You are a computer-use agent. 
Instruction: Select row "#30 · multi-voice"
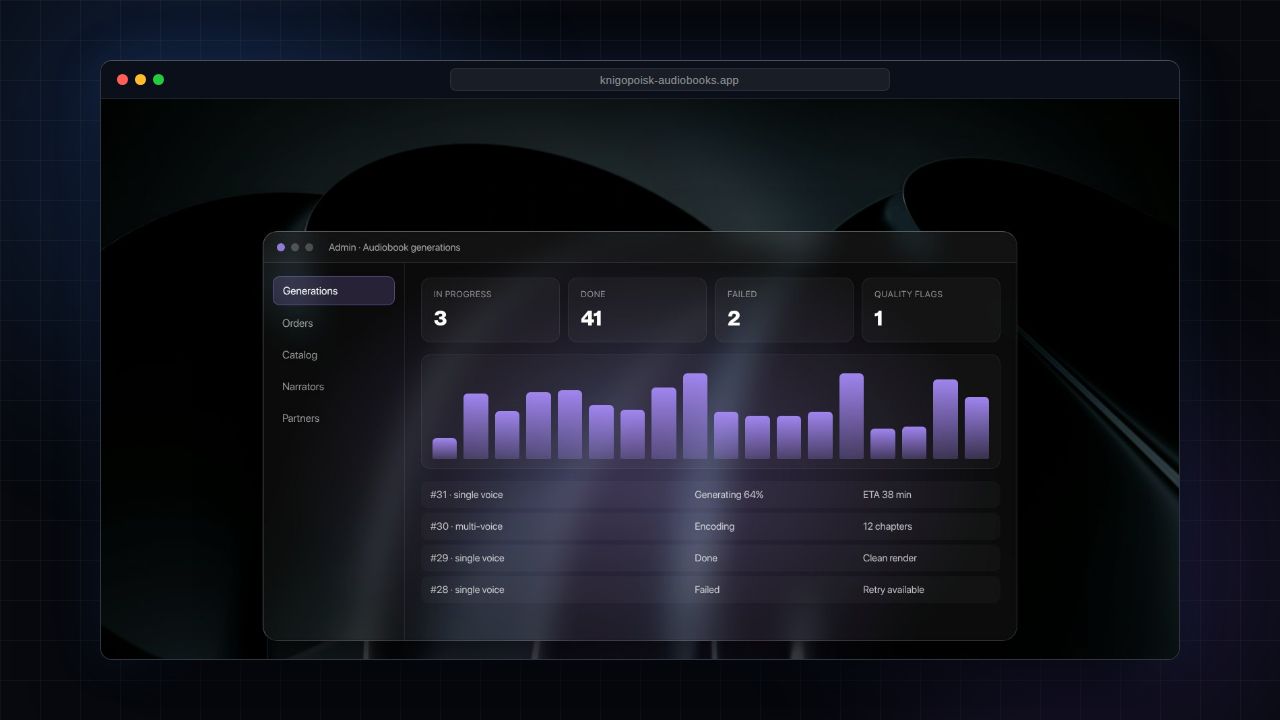[710, 527]
